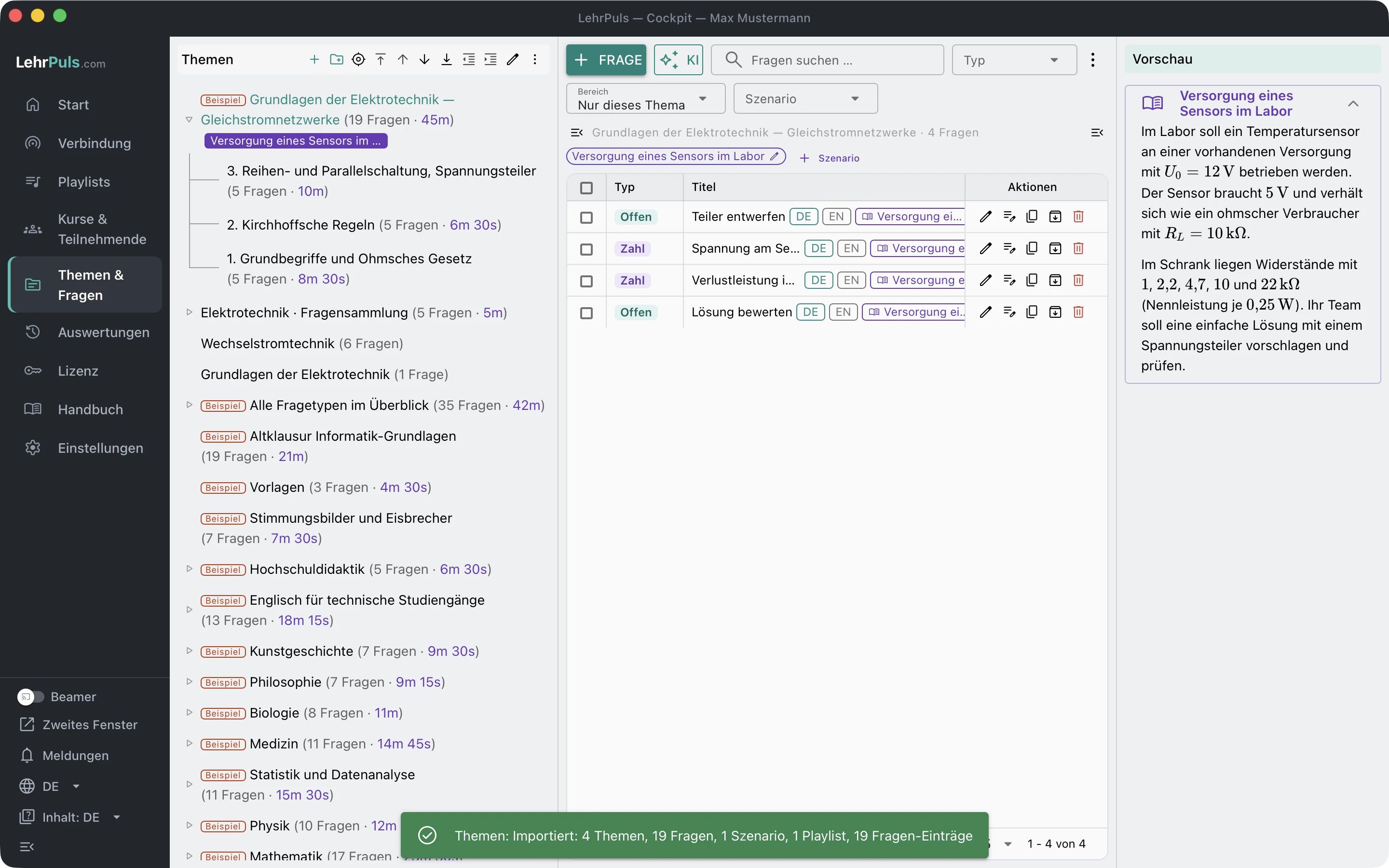Check the 'Lösung bewerten' row checkbox

point(586,313)
